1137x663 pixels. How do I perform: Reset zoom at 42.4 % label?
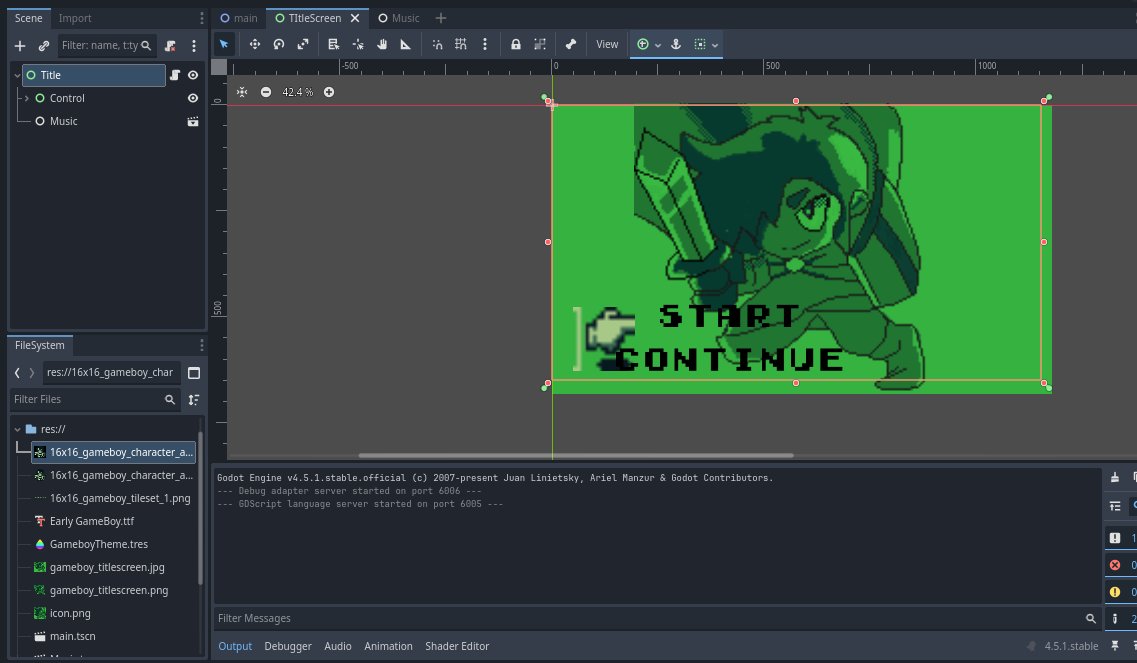pos(297,92)
